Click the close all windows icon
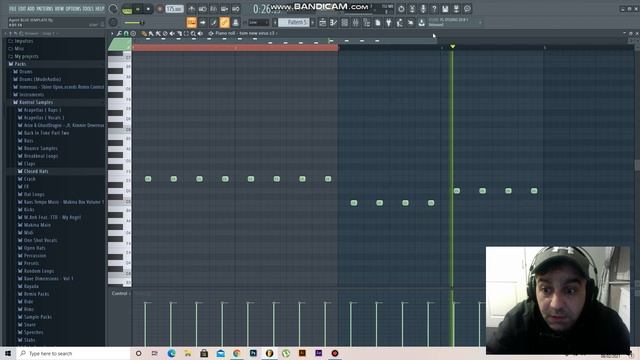The height and width of the screenshot is (360, 640). (x=410, y=23)
